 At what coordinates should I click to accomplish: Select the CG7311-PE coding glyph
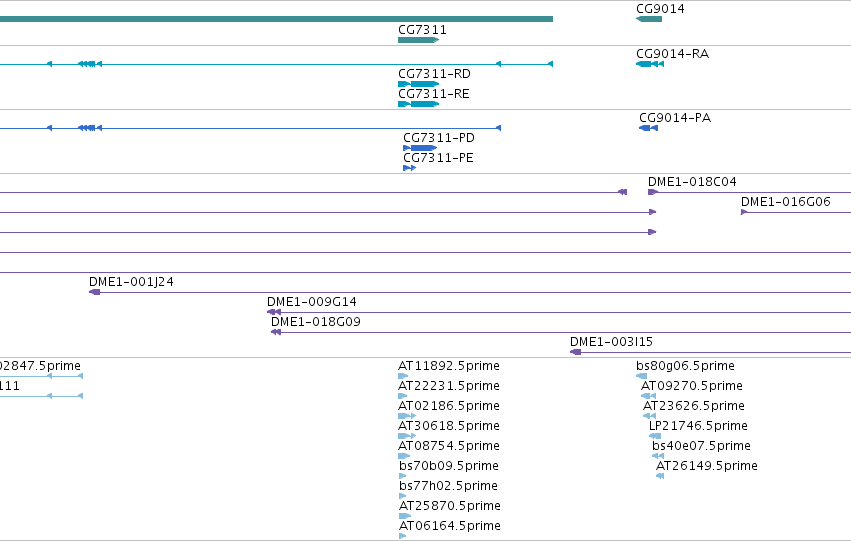point(410,168)
